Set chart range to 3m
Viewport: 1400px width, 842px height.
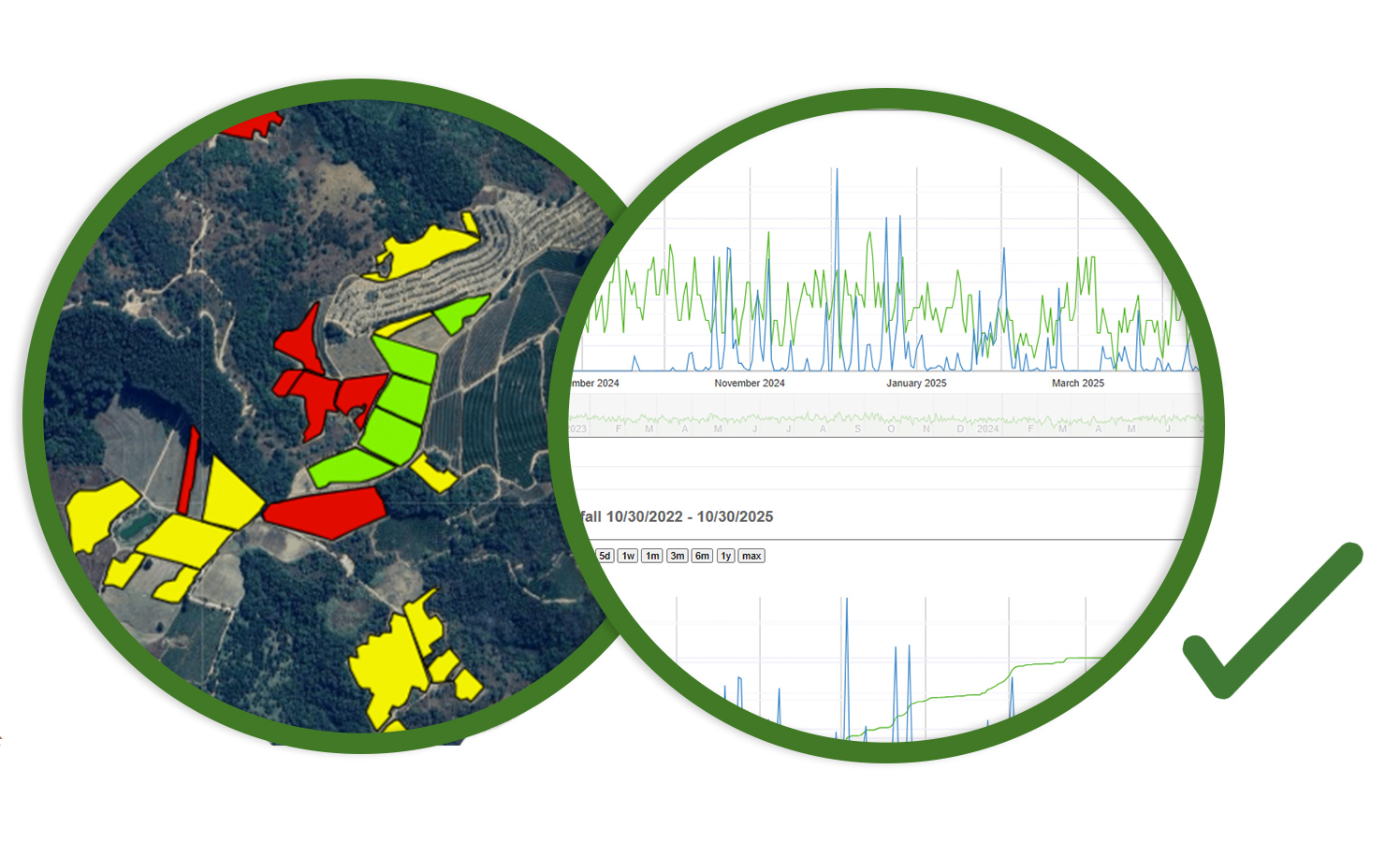tap(678, 556)
